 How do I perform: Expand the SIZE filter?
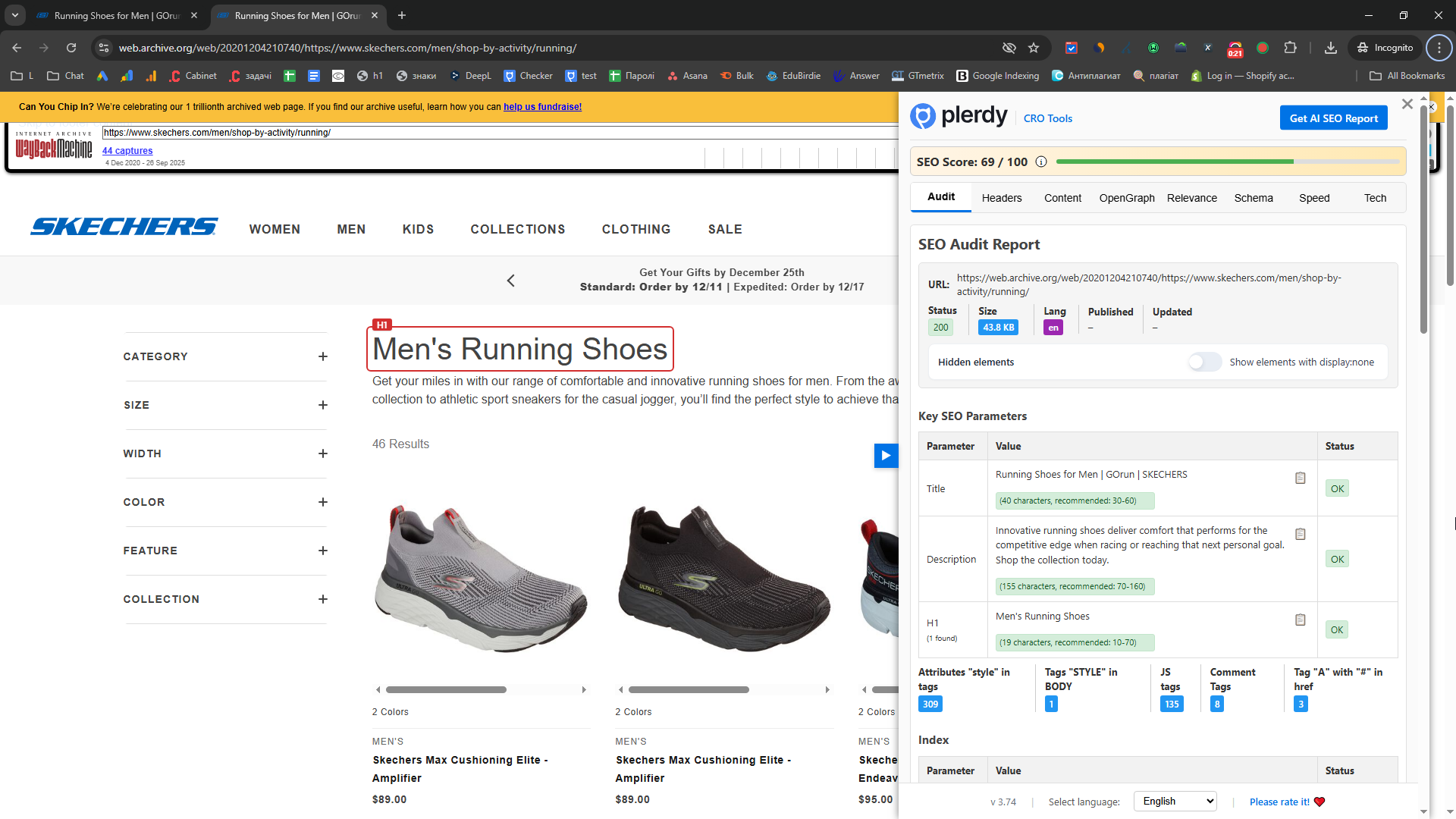(322, 405)
